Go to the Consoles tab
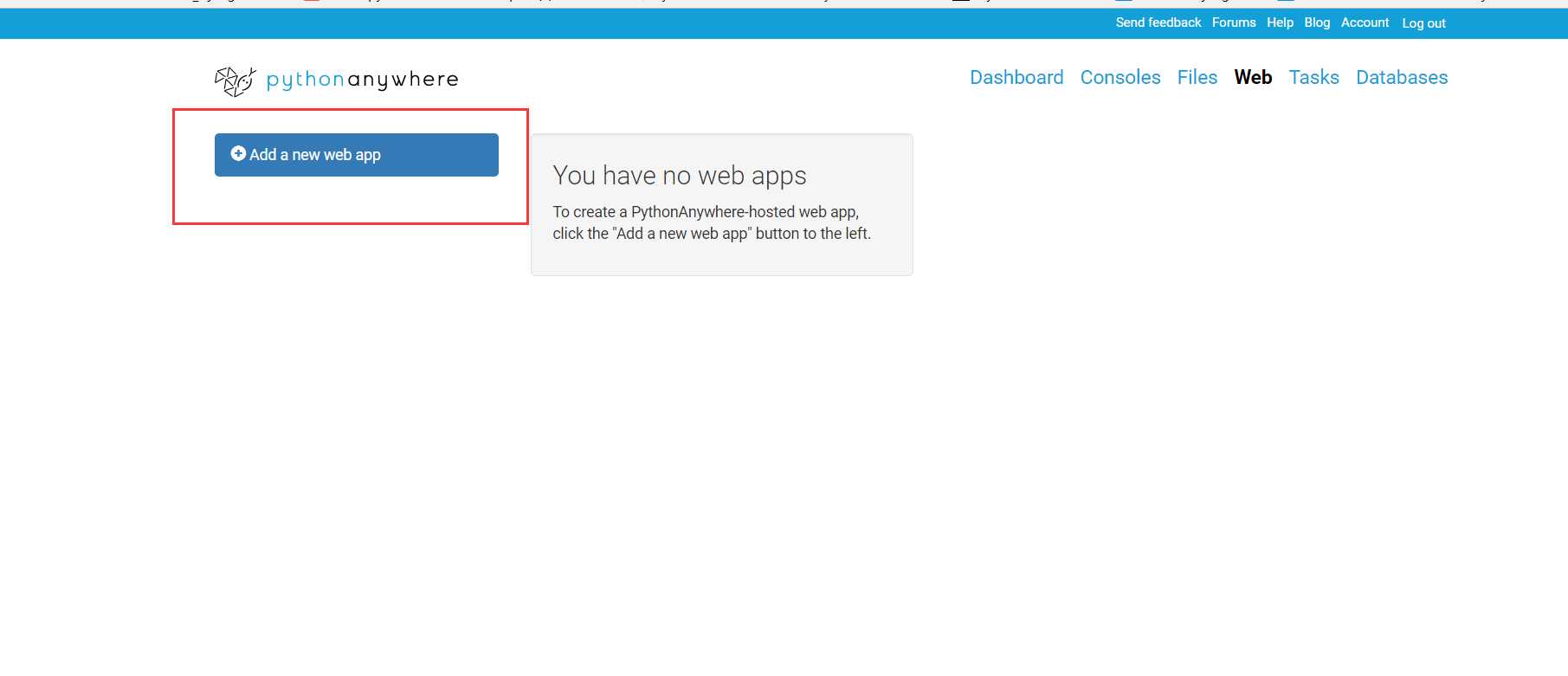Viewport: 1568px width, 676px height. click(x=1120, y=77)
